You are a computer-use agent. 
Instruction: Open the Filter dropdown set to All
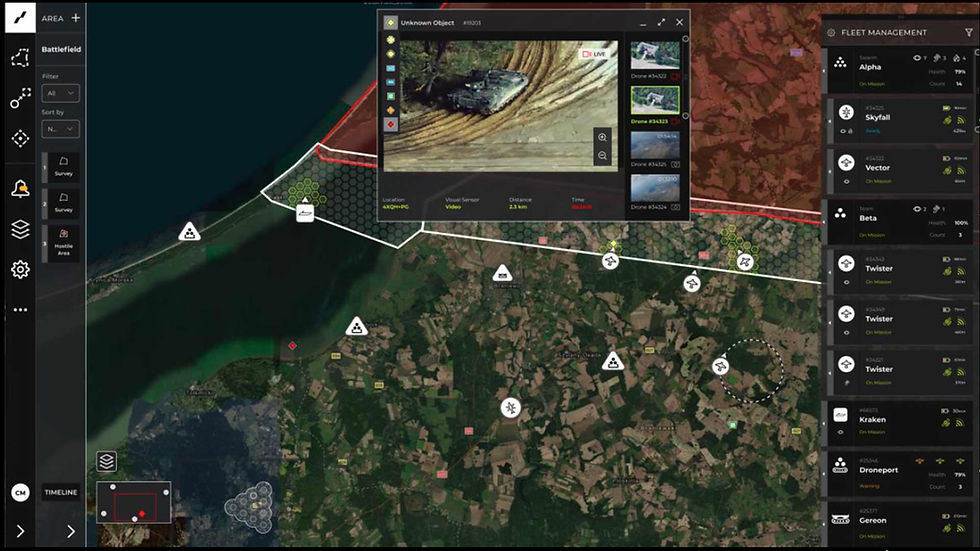point(60,93)
